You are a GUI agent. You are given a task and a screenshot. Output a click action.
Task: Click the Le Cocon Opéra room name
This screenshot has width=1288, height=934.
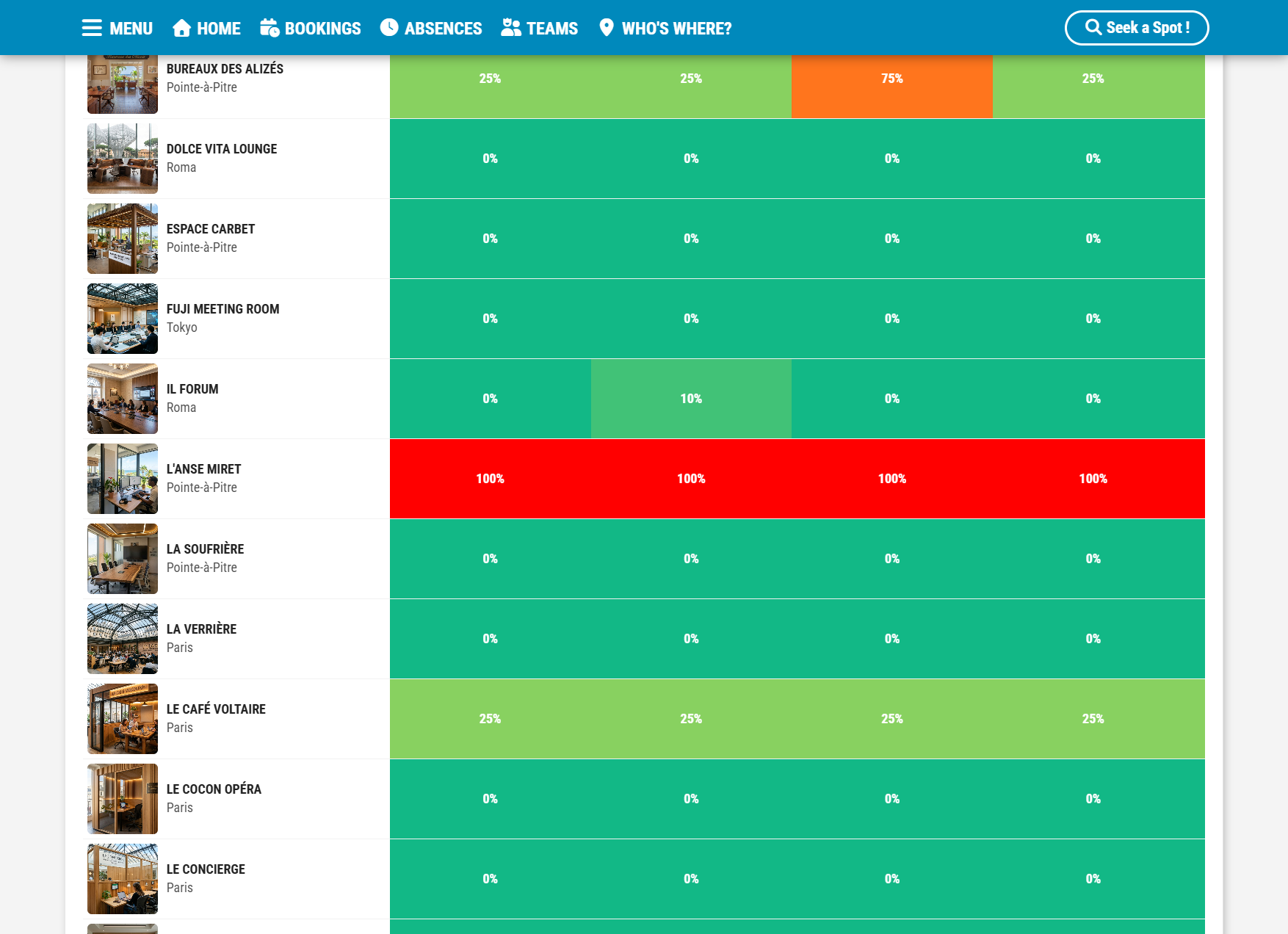(214, 789)
